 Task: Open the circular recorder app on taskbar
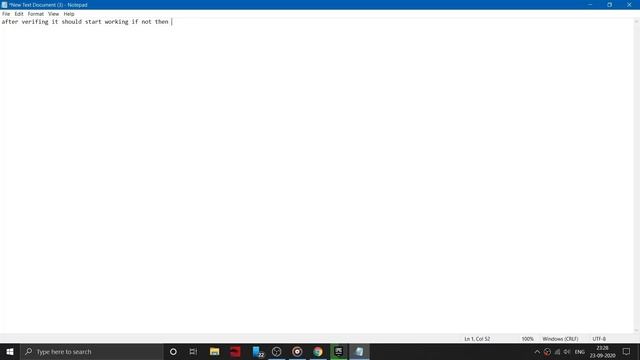coord(297,351)
